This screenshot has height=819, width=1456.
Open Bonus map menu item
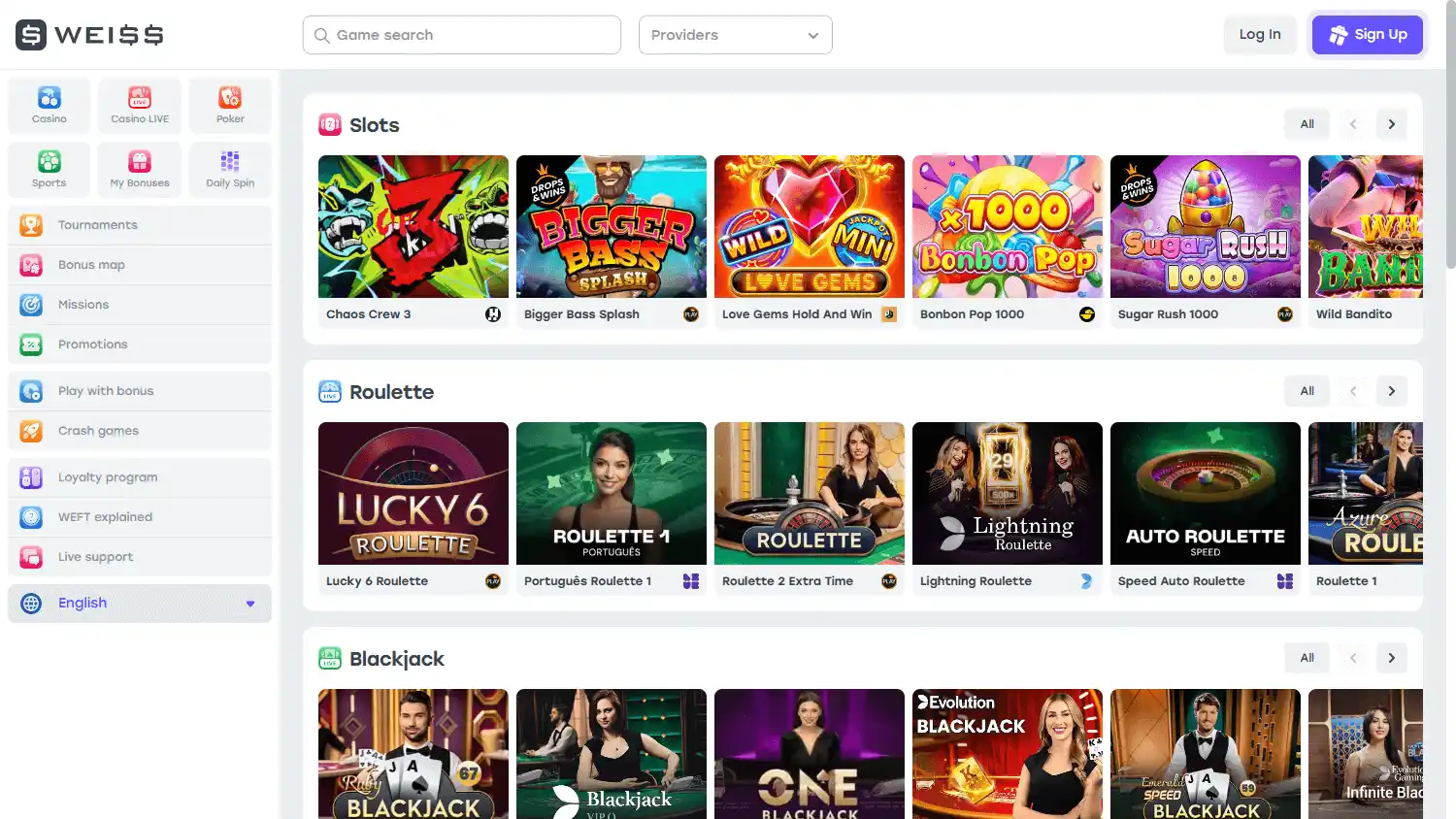point(140,265)
